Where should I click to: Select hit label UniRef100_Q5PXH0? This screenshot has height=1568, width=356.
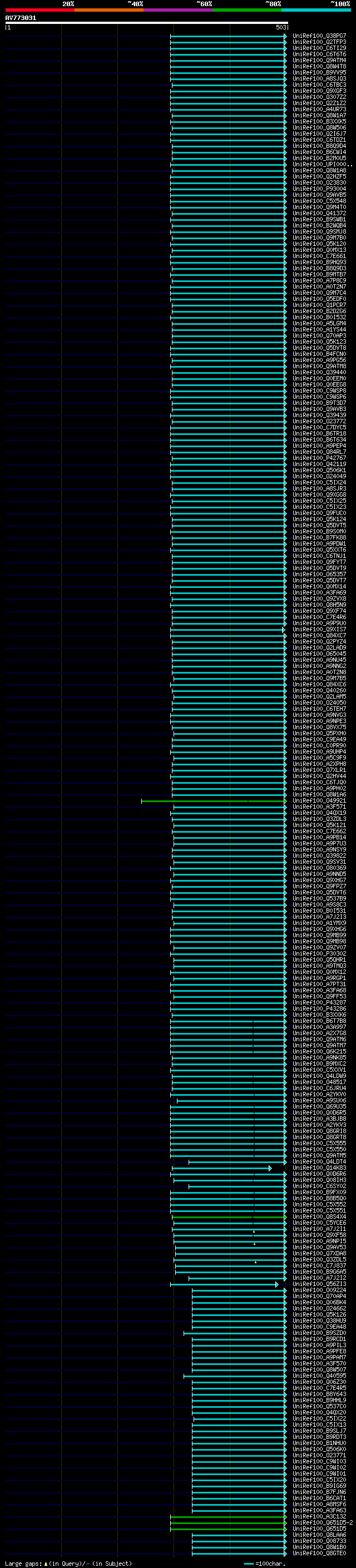[x=319, y=734]
